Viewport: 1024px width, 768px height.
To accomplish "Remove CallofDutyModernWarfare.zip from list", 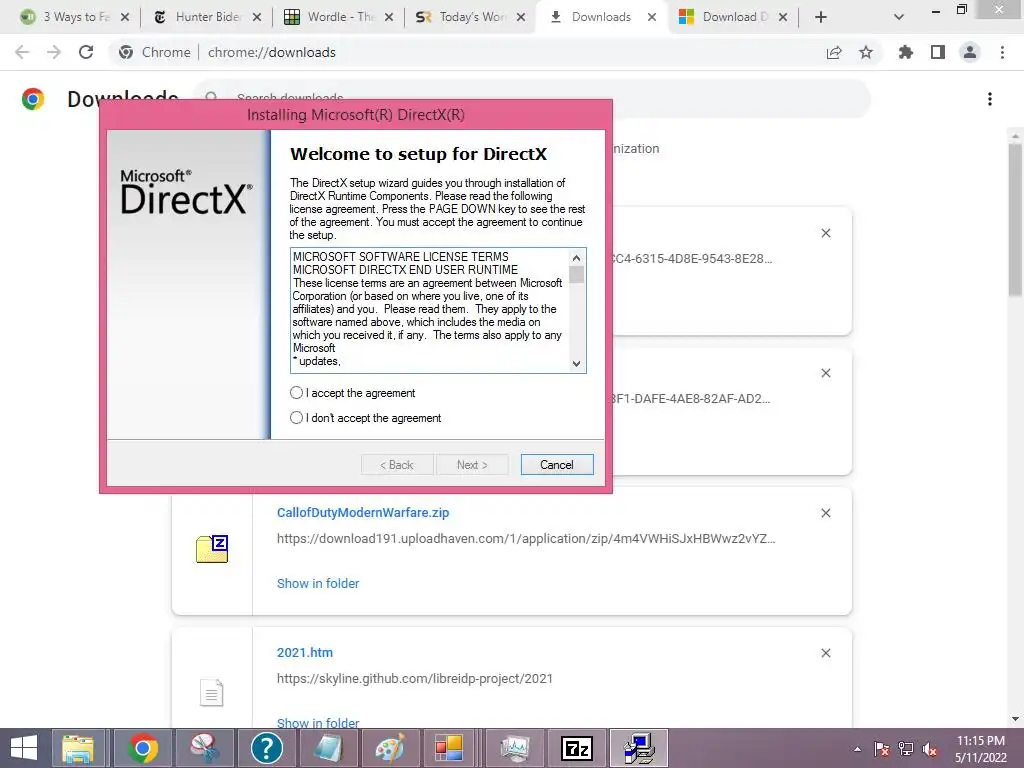I will point(825,513).
